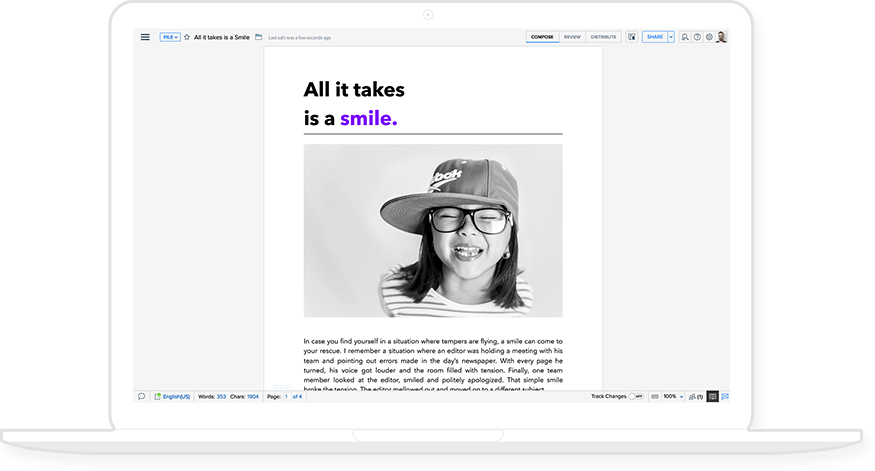Click the folder icon beside the title
Viewport: 875px width, 471px height.
click(258, 37)
